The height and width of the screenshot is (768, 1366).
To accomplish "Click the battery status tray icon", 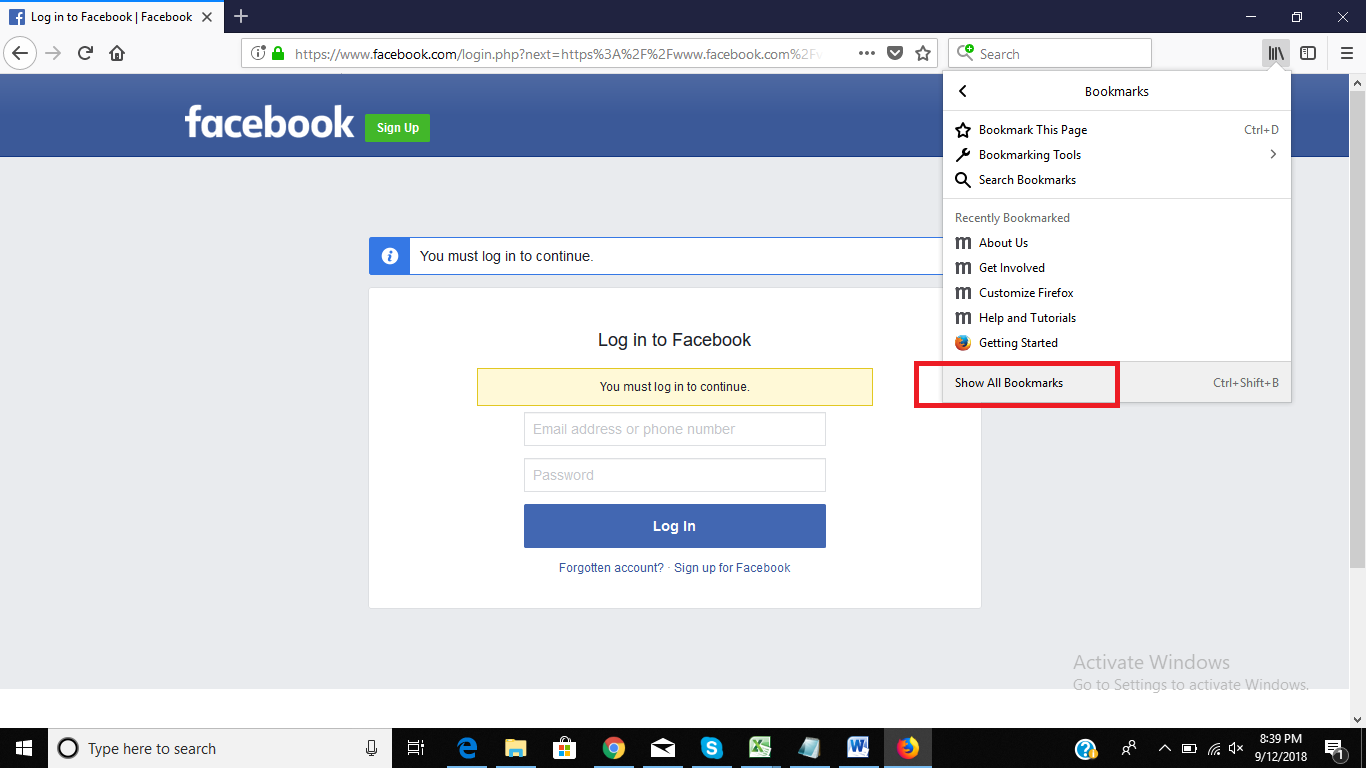I will click(x=1189, y=748).
